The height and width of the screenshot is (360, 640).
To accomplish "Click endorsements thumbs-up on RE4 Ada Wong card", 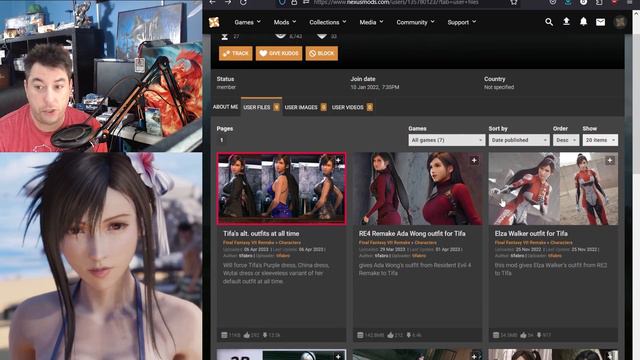I will click(x=391, y=335).
